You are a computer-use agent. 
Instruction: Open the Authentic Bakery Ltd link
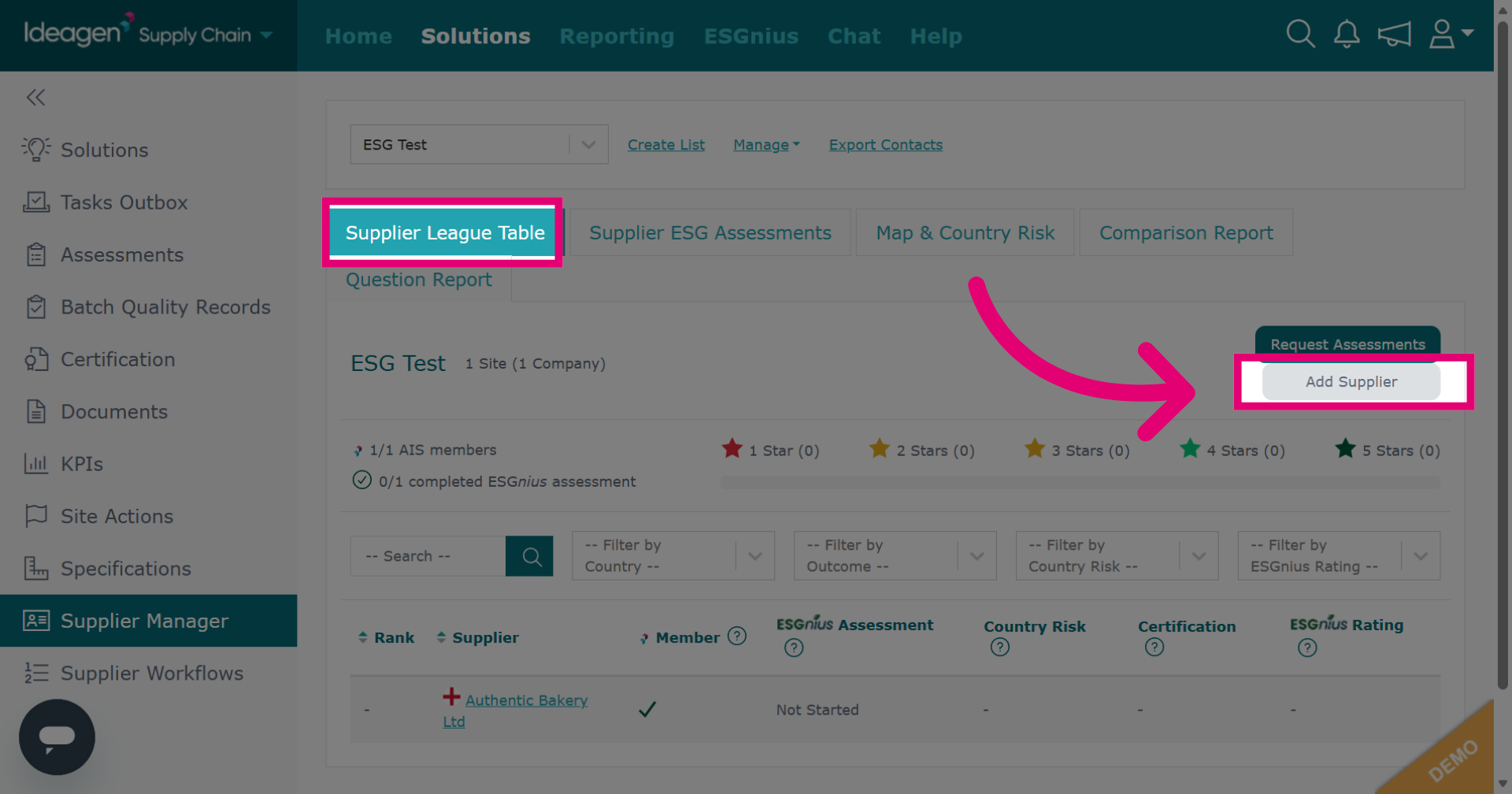[516, 711]
